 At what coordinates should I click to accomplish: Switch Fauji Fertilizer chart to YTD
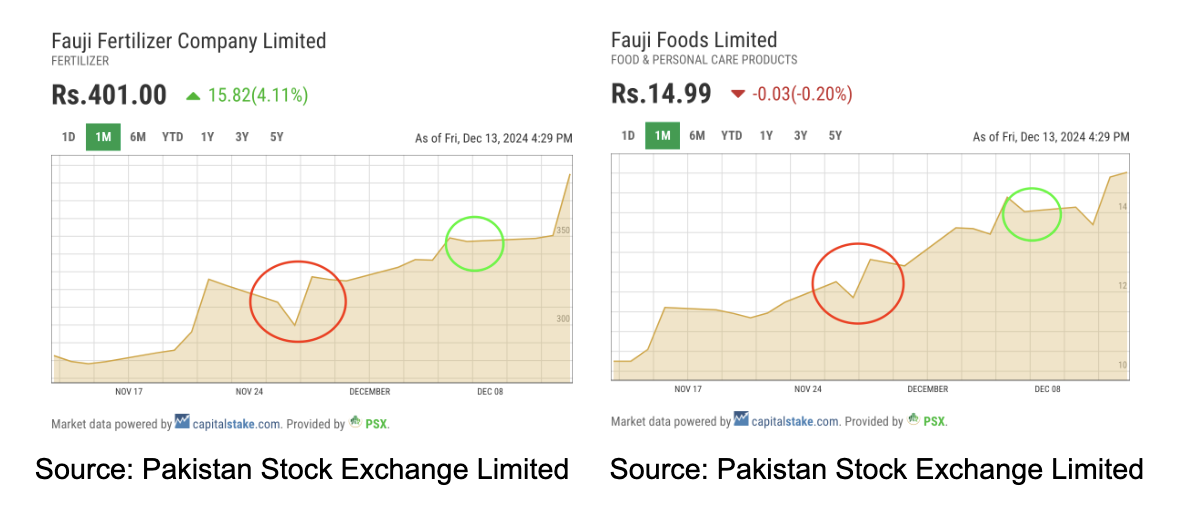(173, 138)
